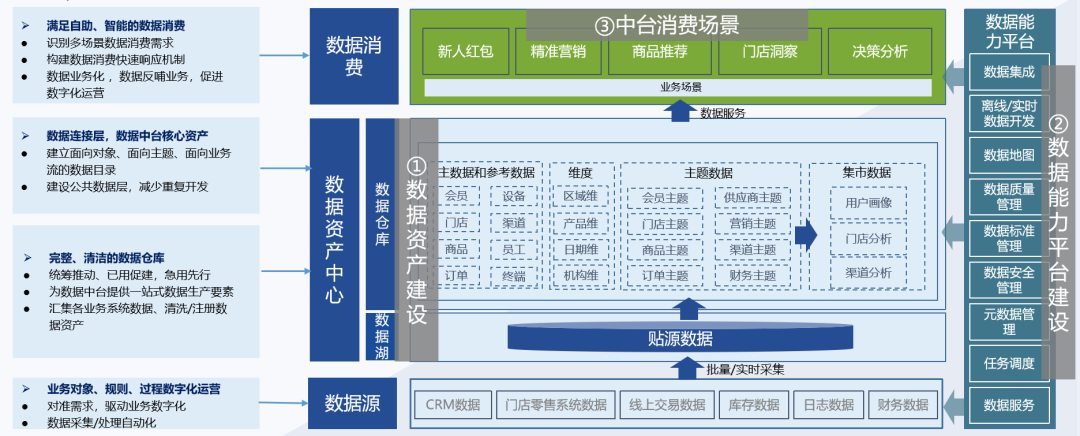Select the 数据仓库 vertical label block
This screenshot has height=436, width=1080.
click(x=382, y=214)
